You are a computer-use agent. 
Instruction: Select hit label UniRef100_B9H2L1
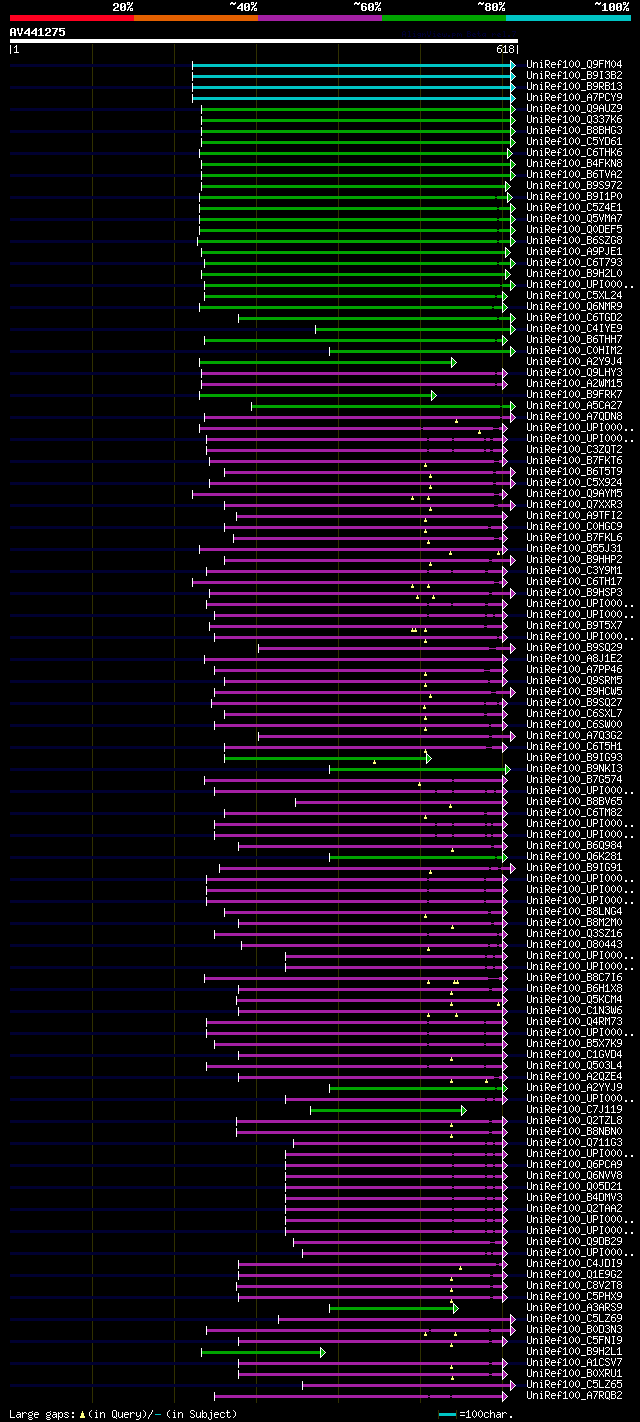pyautogui.click(x=574, y=1351)
